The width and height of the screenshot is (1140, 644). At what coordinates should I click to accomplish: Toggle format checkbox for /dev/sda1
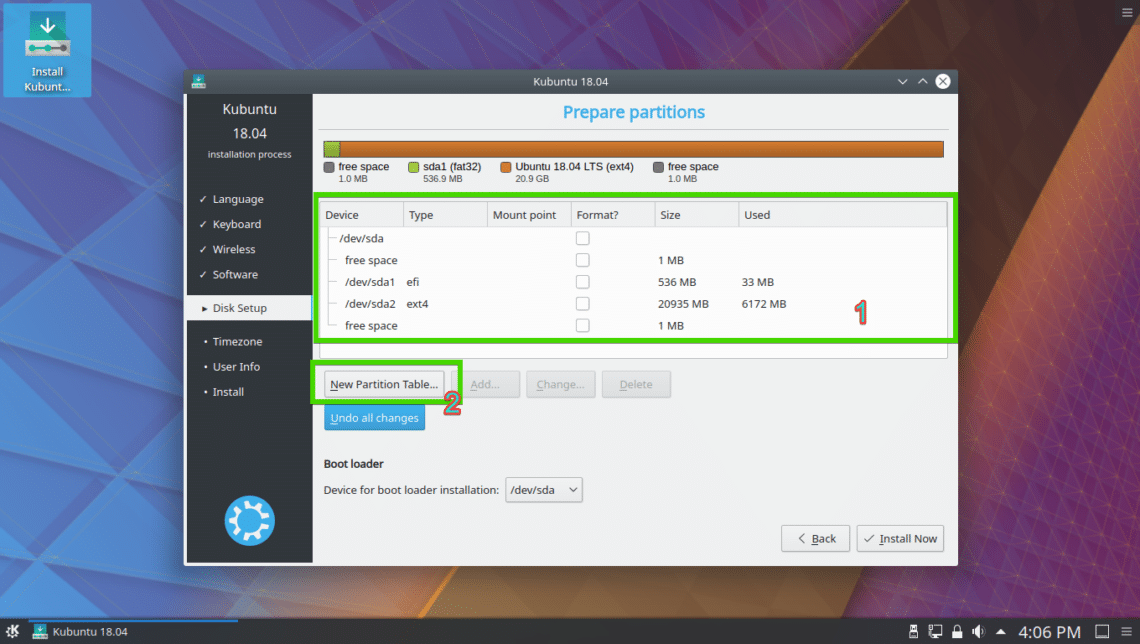click(x=582, y=282)
